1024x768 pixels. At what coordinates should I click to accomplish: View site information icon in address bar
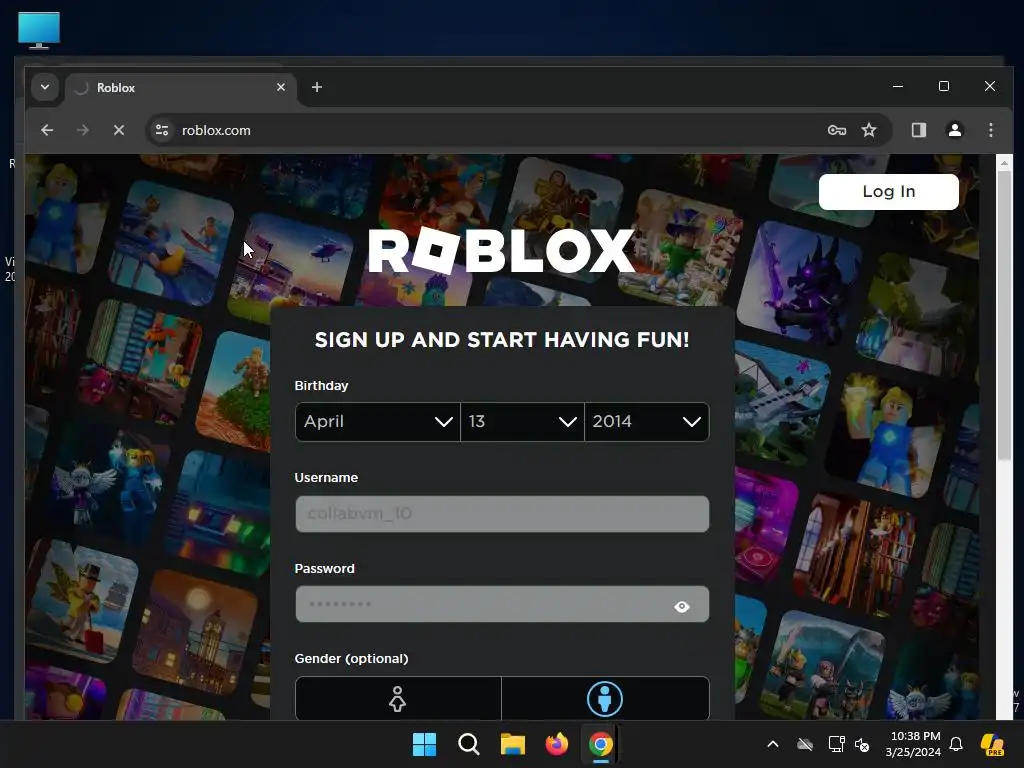click(x=162, y=130)
